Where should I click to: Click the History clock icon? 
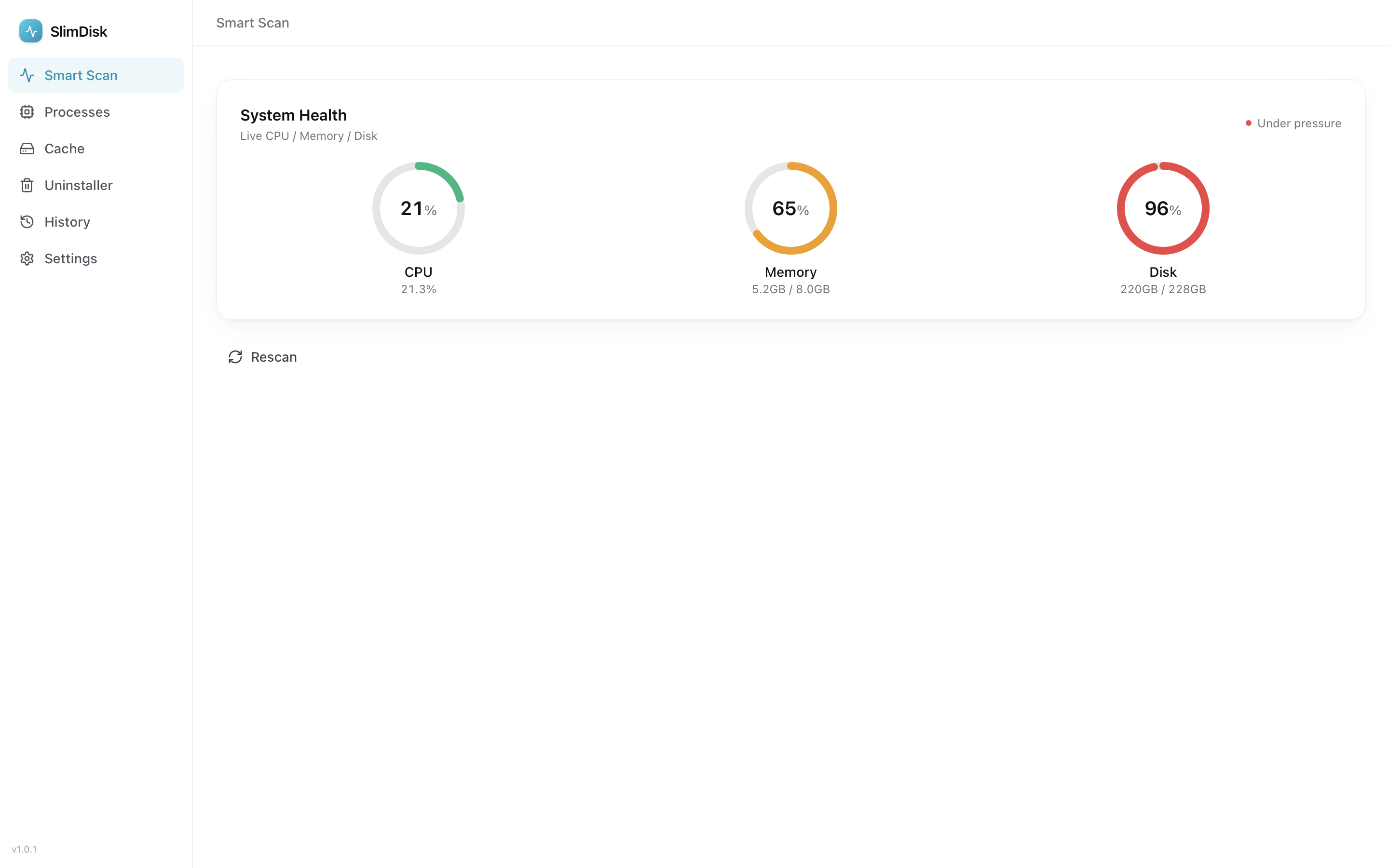click(27, 222)
